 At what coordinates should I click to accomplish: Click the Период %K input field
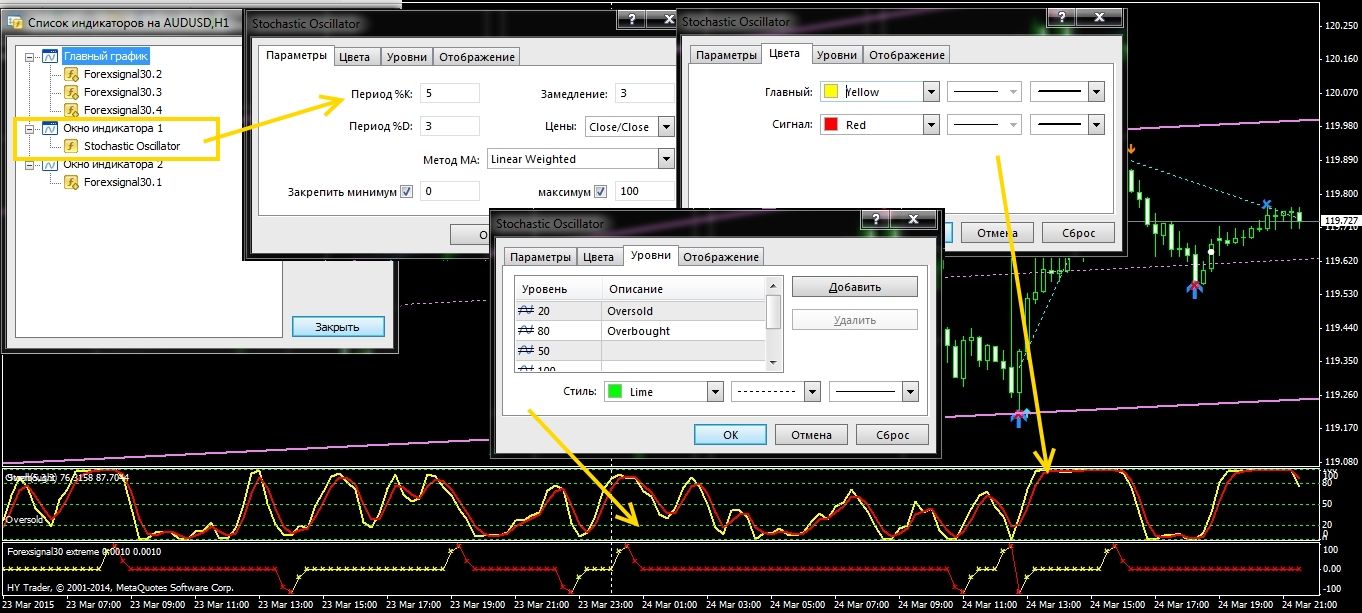450,93
